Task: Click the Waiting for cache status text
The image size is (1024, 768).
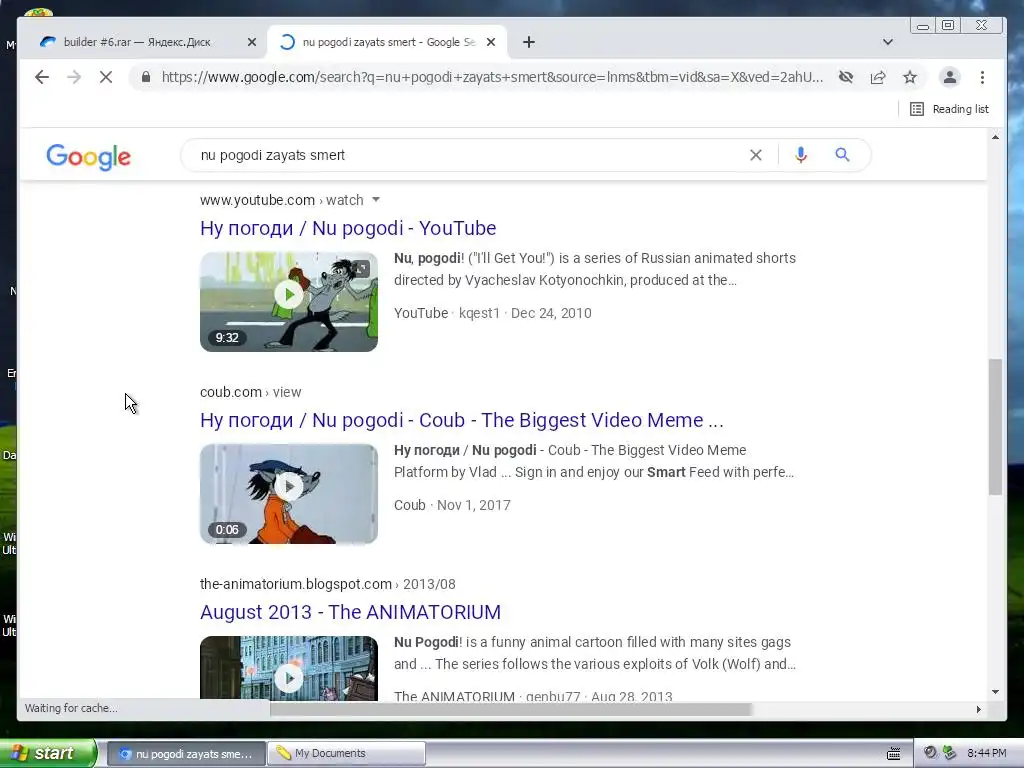Action: [71, 708]
